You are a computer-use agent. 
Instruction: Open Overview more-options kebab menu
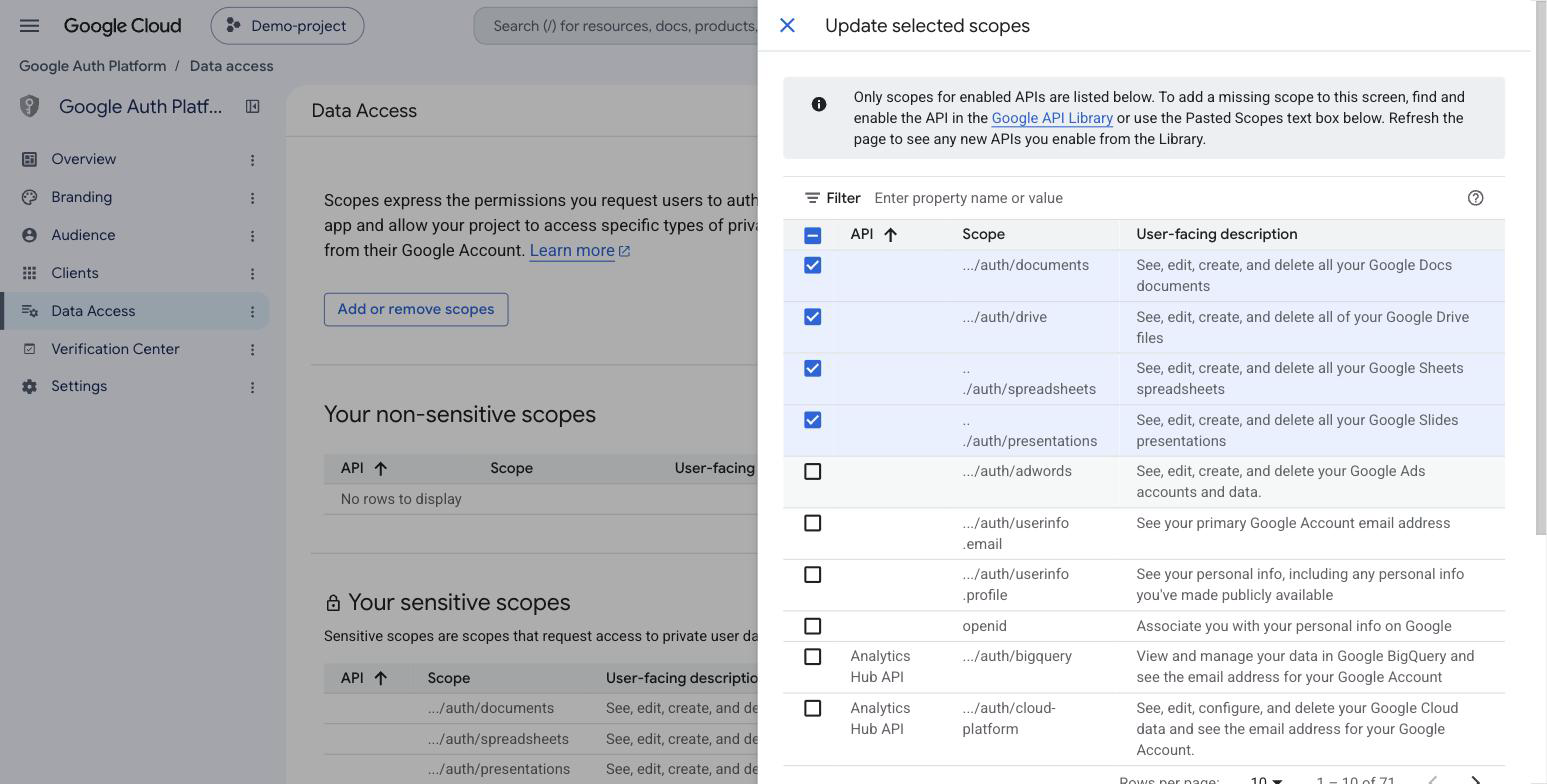pyautogui.click(x=252, y=160)
